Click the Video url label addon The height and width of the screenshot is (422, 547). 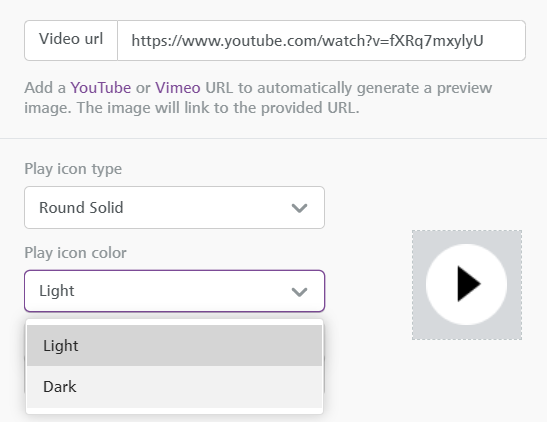(71, 40)
